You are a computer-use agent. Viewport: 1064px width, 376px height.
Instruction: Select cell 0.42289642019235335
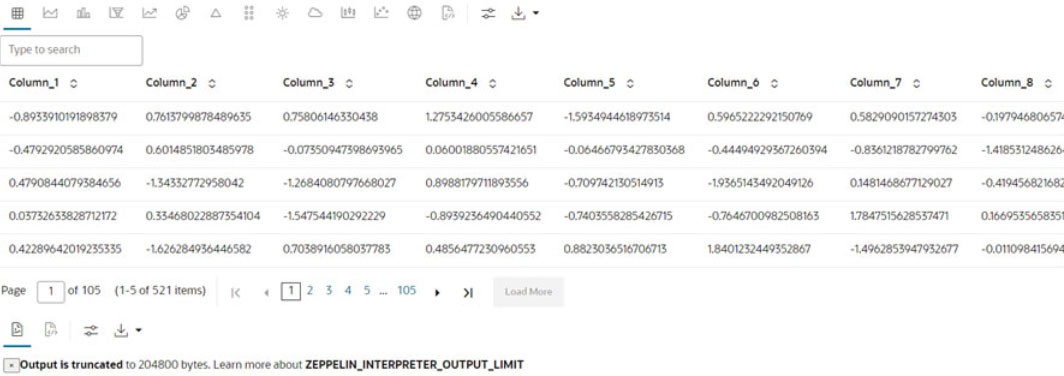pos(65,249)
